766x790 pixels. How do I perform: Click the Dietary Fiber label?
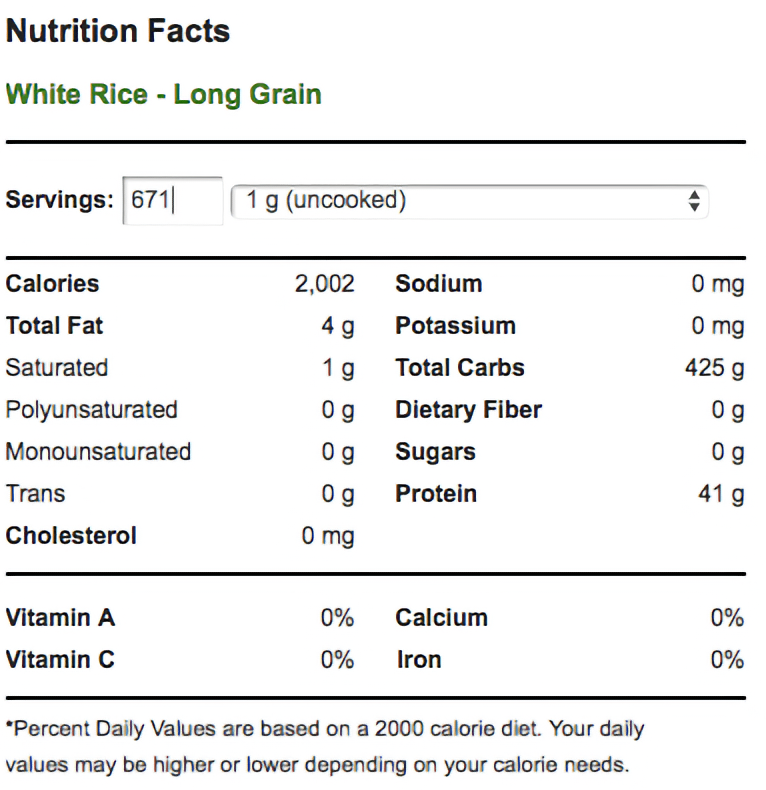click(x=468, y=410)
